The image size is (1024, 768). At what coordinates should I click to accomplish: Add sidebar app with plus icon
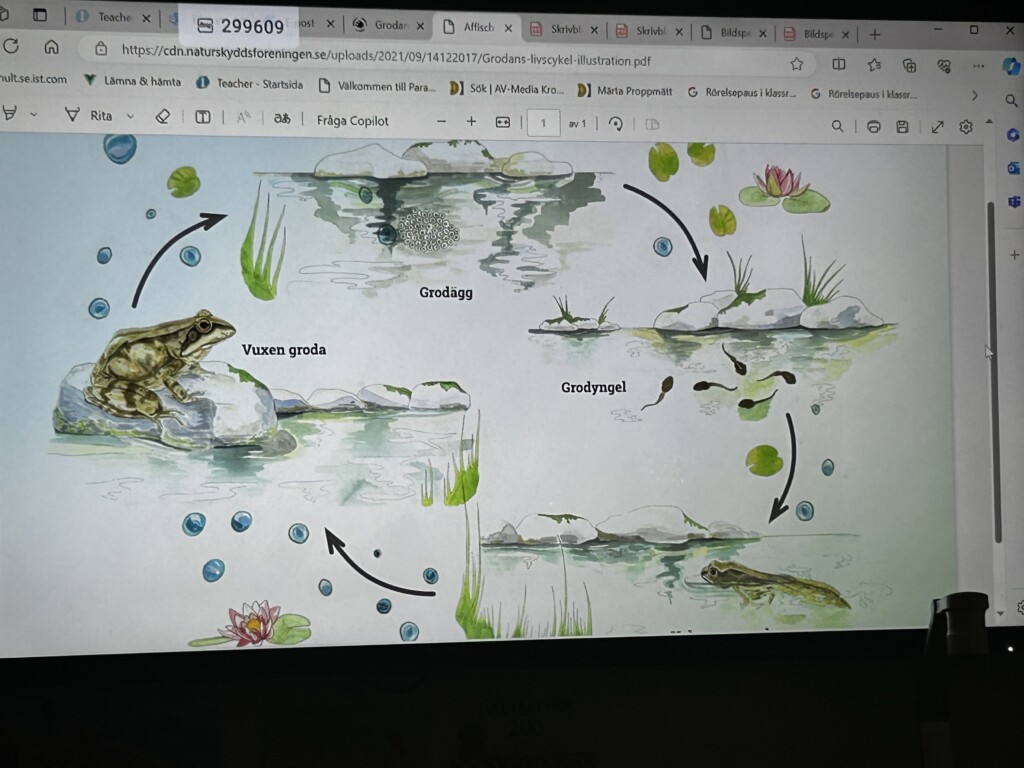point(1014,255)
